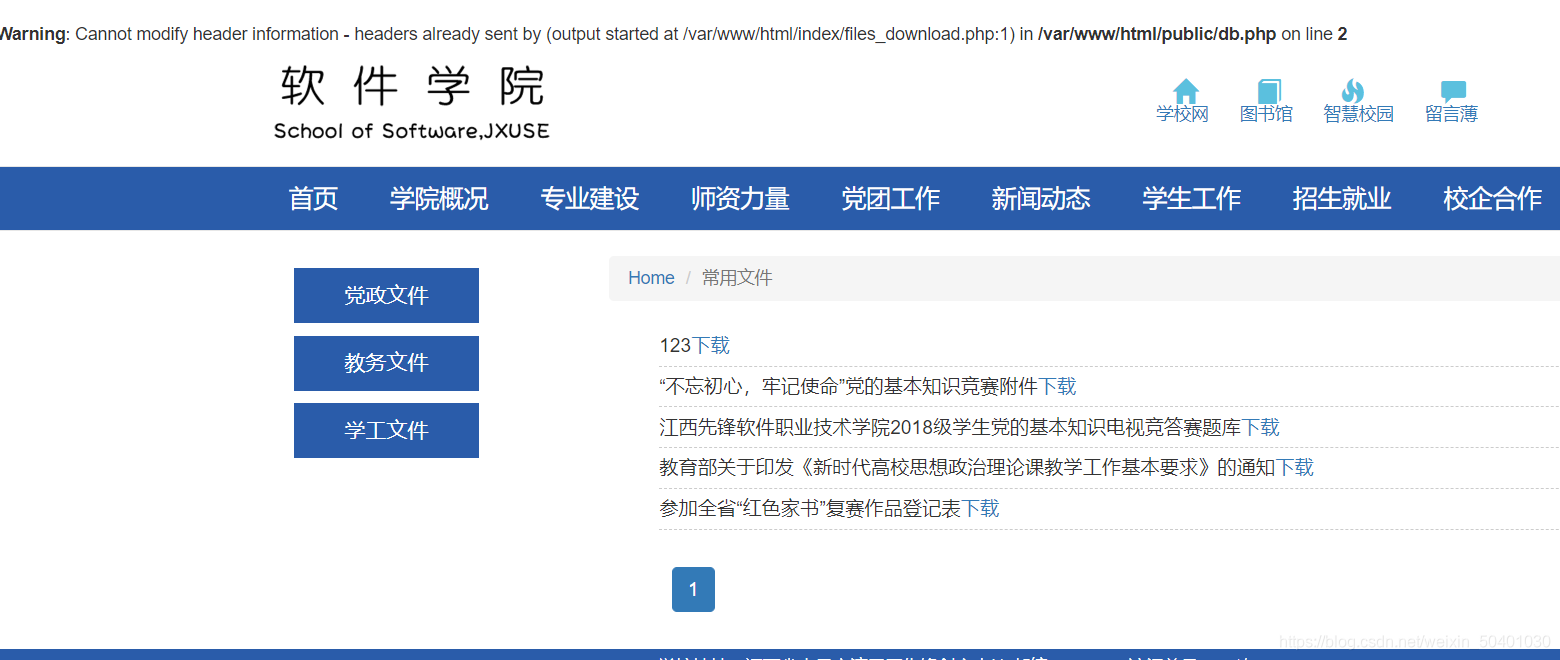Go to 学生工作
1560x660 pixels.
coord(1191,198)
